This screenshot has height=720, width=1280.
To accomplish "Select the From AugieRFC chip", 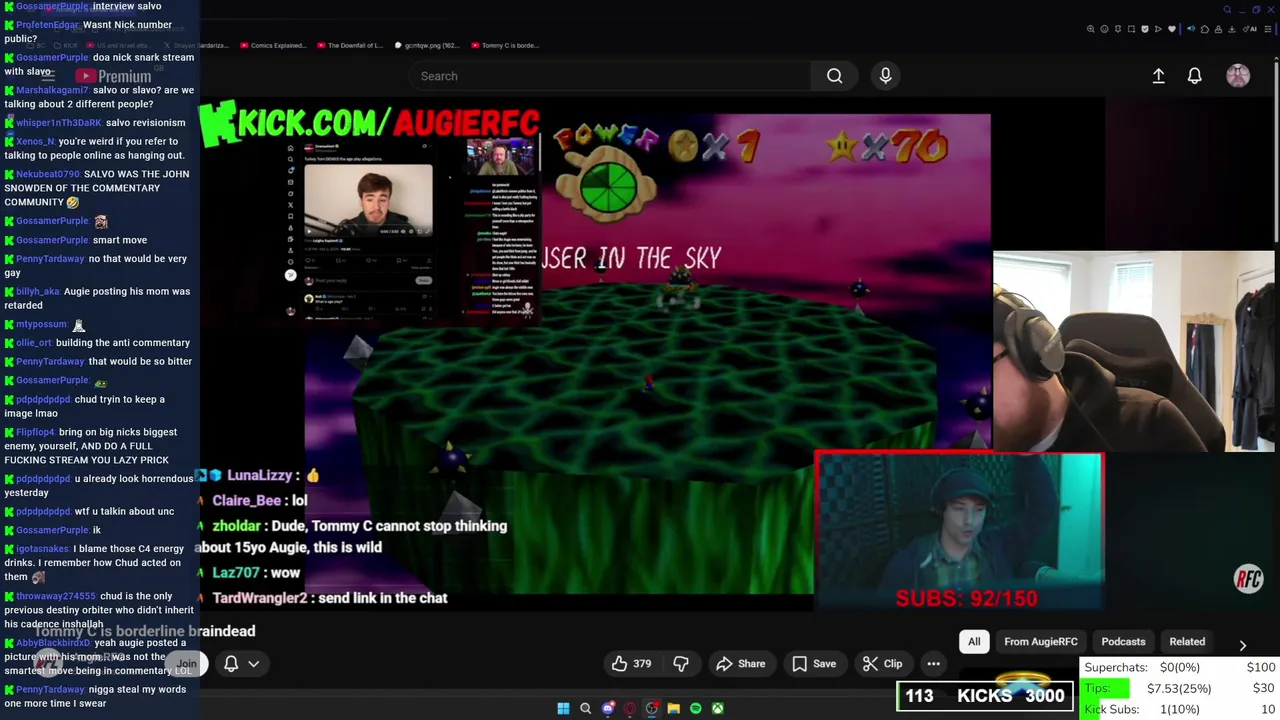I will (x=1041, y=641).
